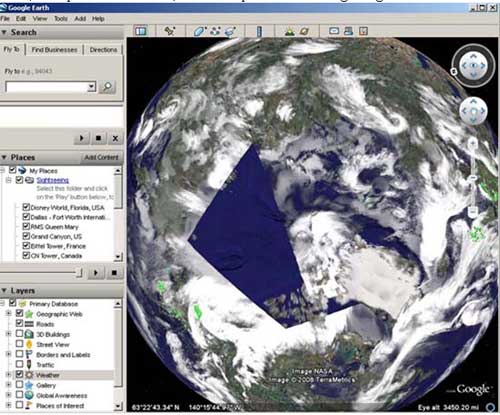
Task: Switch to the Directions tab
Action: coord(103,50)
